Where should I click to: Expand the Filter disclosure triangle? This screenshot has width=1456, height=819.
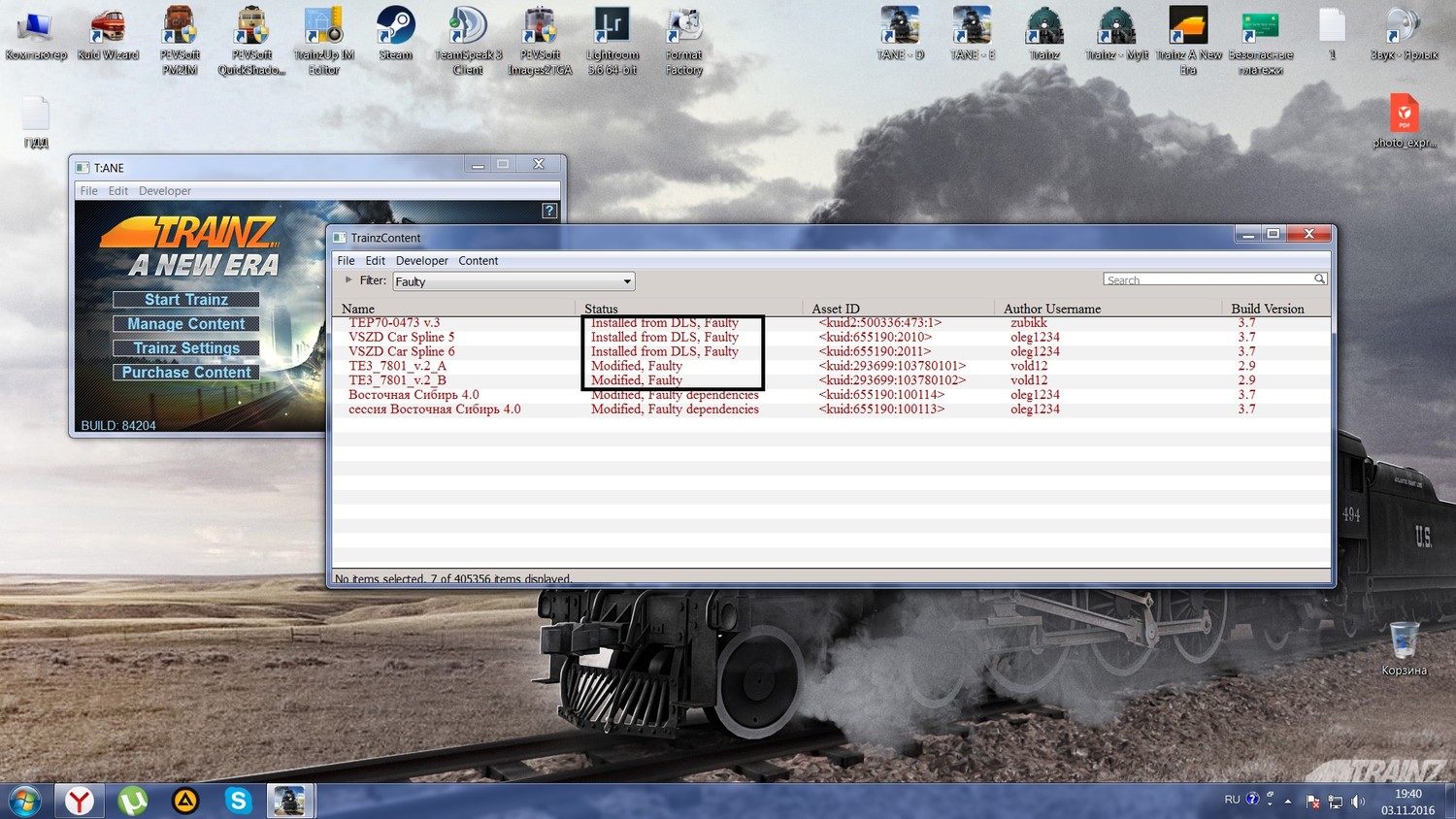click(x=348, y=279)
